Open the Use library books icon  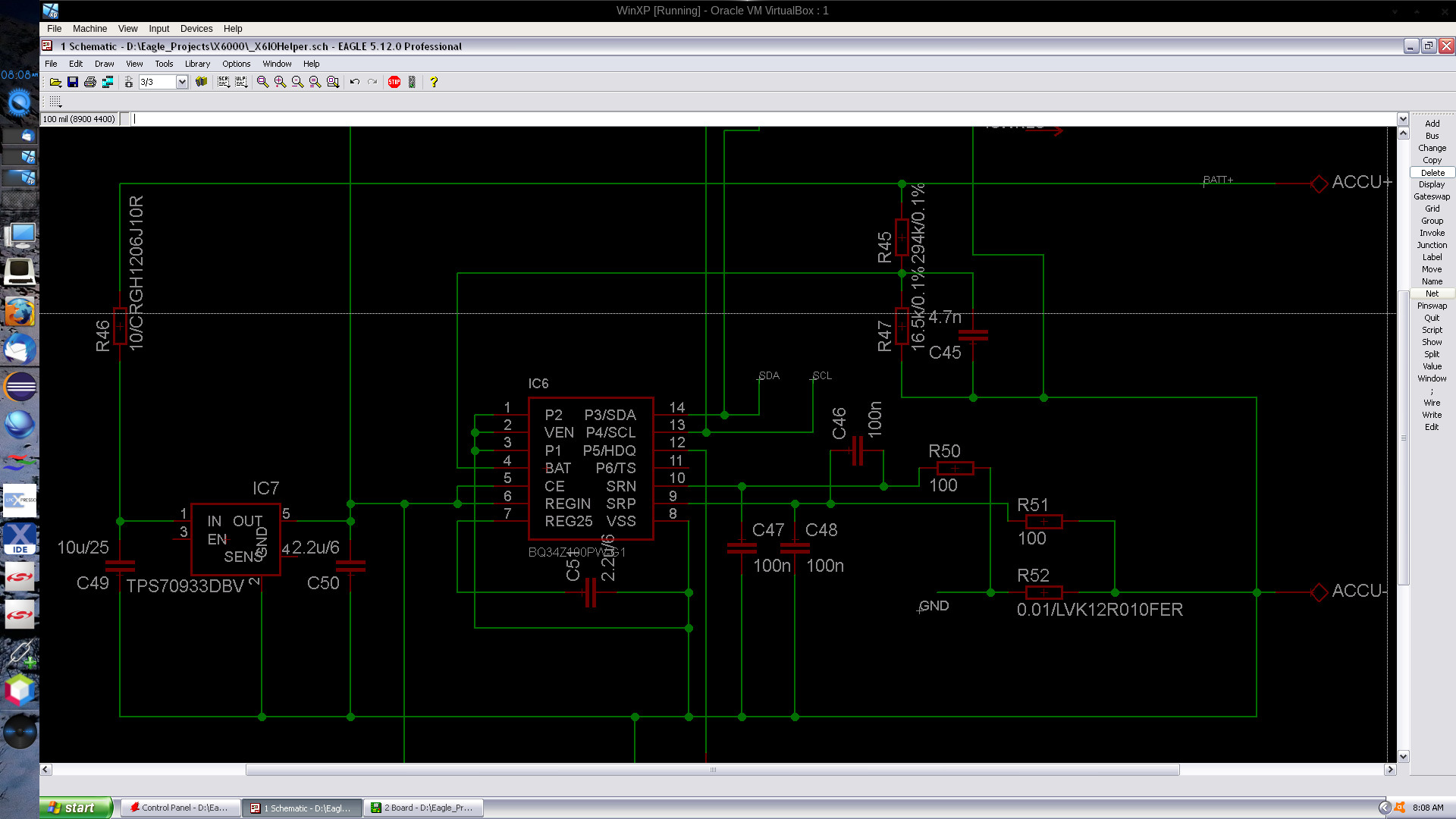[201, 82]
